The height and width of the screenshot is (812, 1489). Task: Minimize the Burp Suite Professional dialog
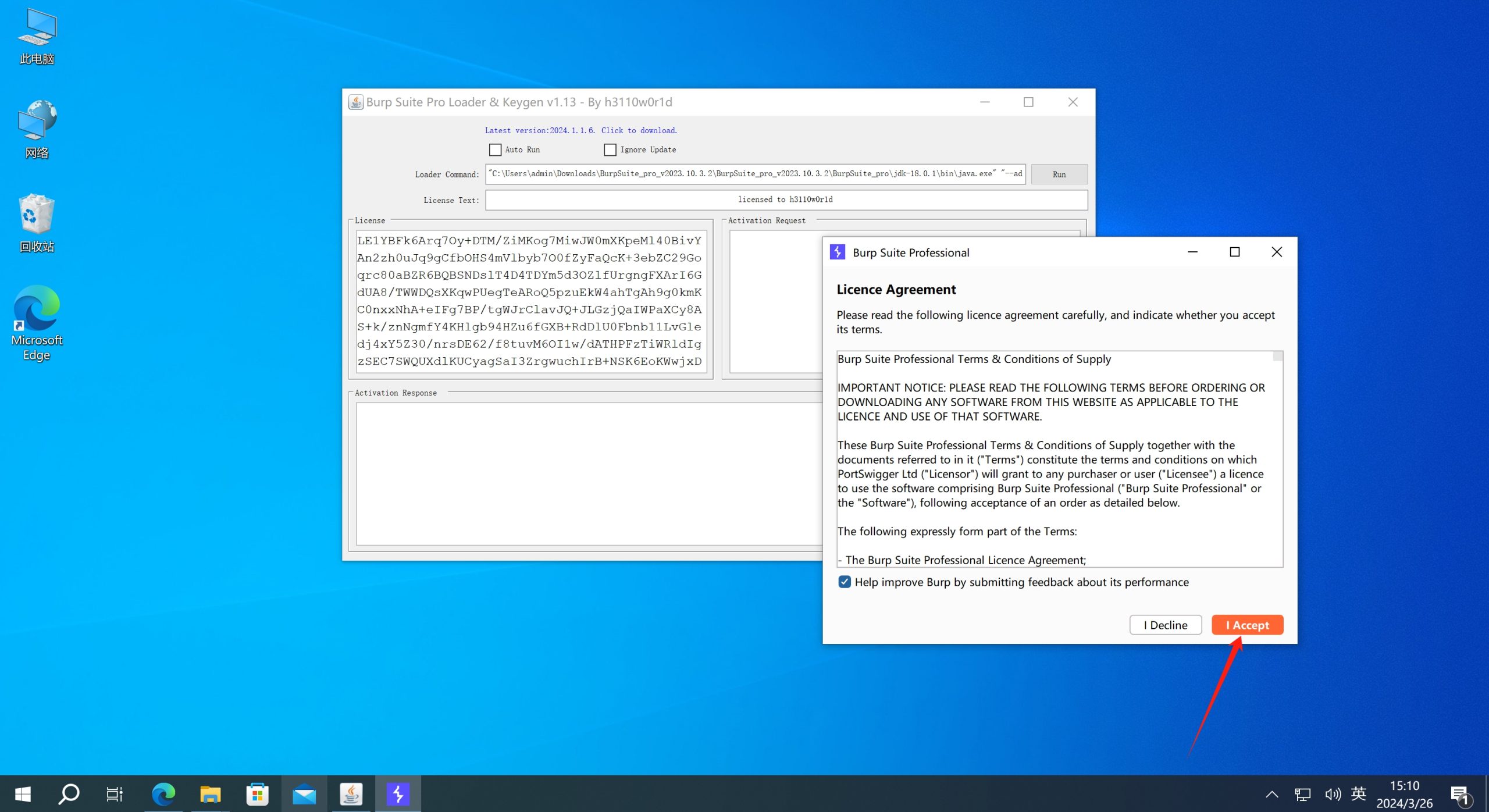(1192, 252)
